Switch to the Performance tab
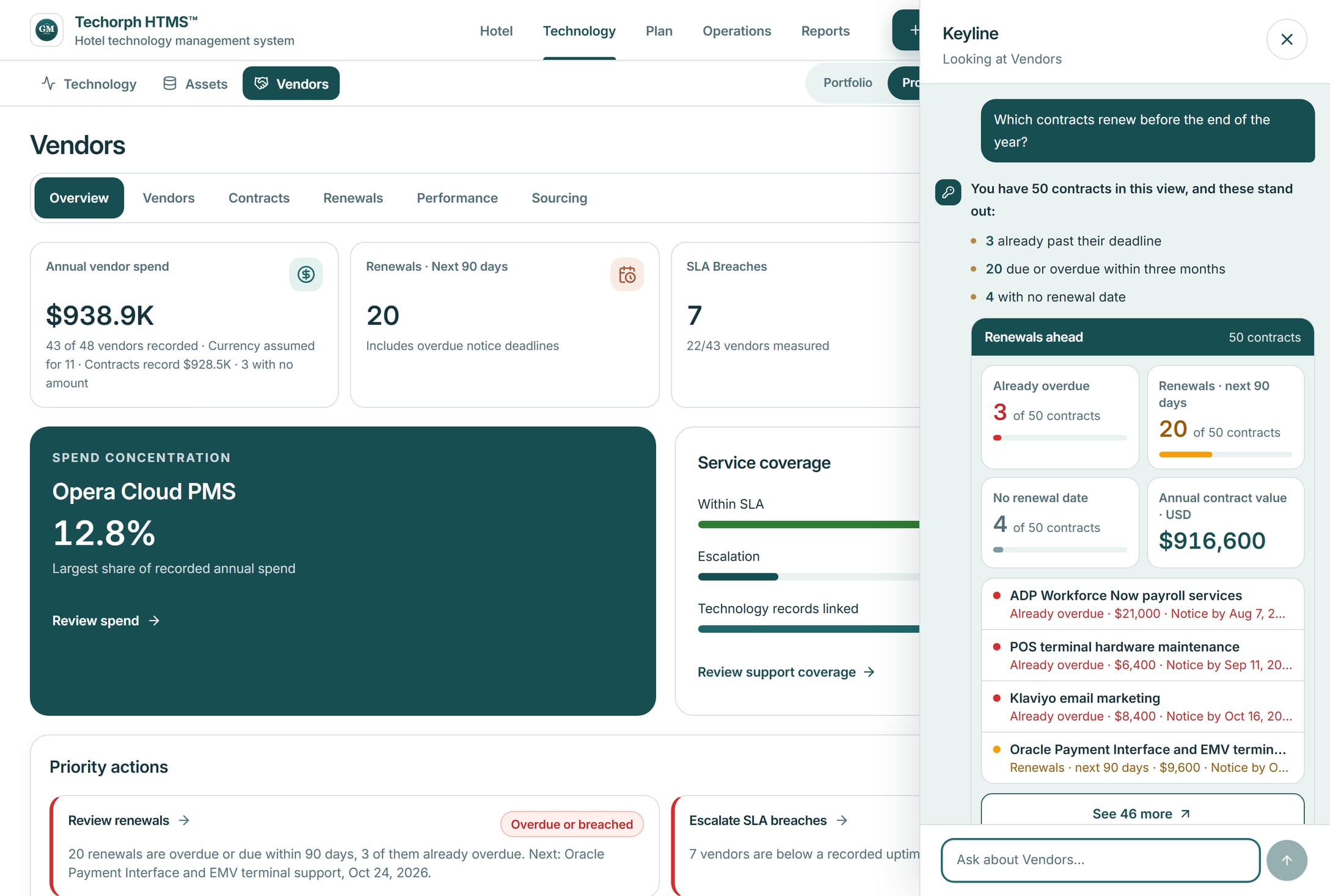The width and height of the screenshot is (1344, 896). point(457,198)
